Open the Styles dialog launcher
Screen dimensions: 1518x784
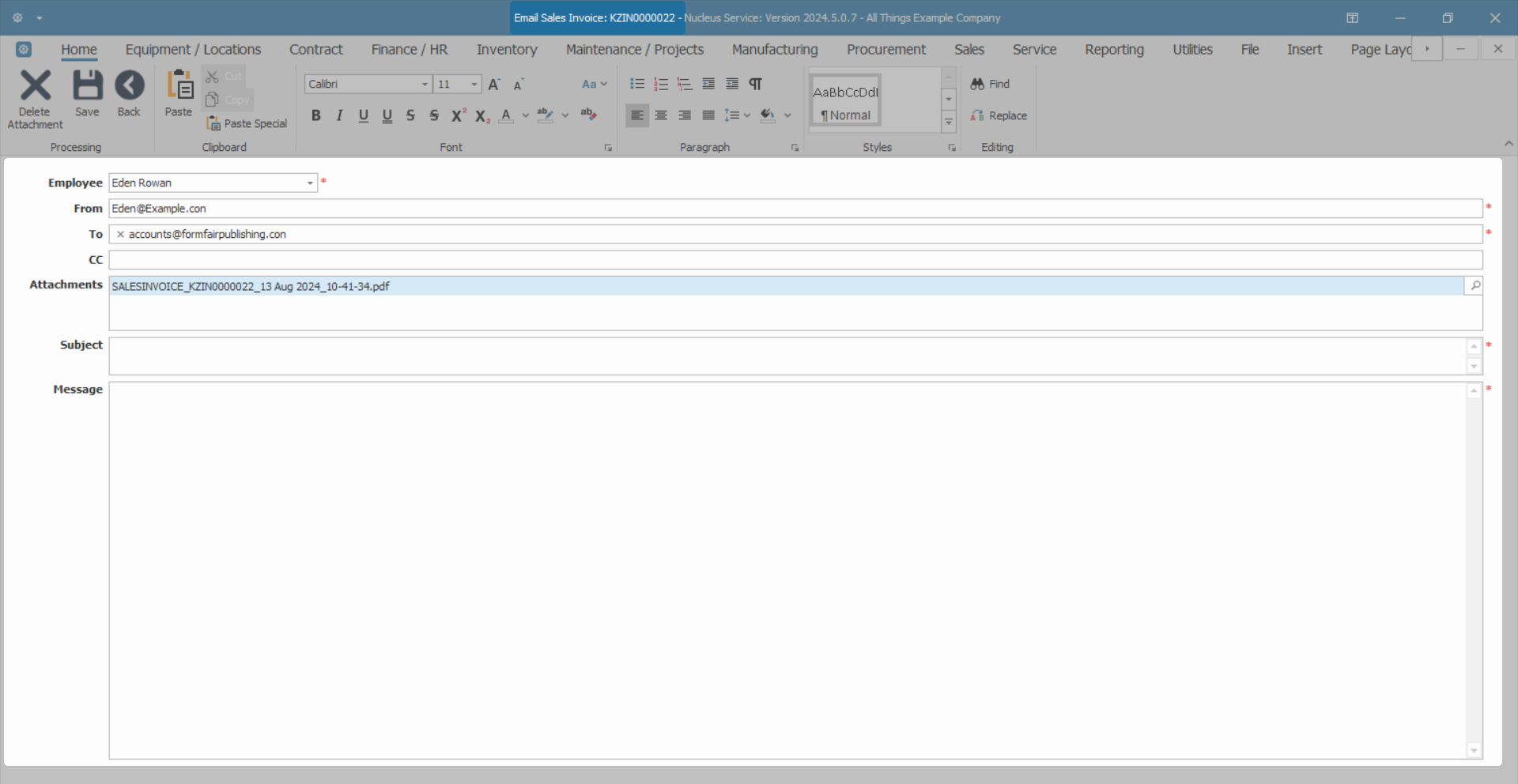coord(952,148)
